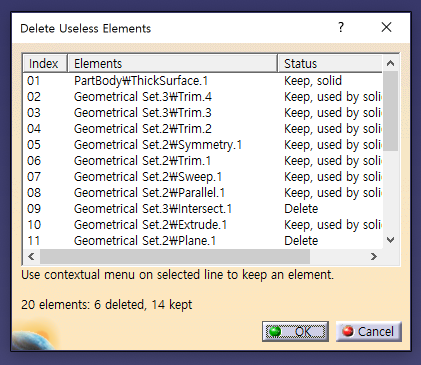The image size is (421, 365).
Task: Select row Geometrical Set.3\Trim.4
Action: coord(203,97)
